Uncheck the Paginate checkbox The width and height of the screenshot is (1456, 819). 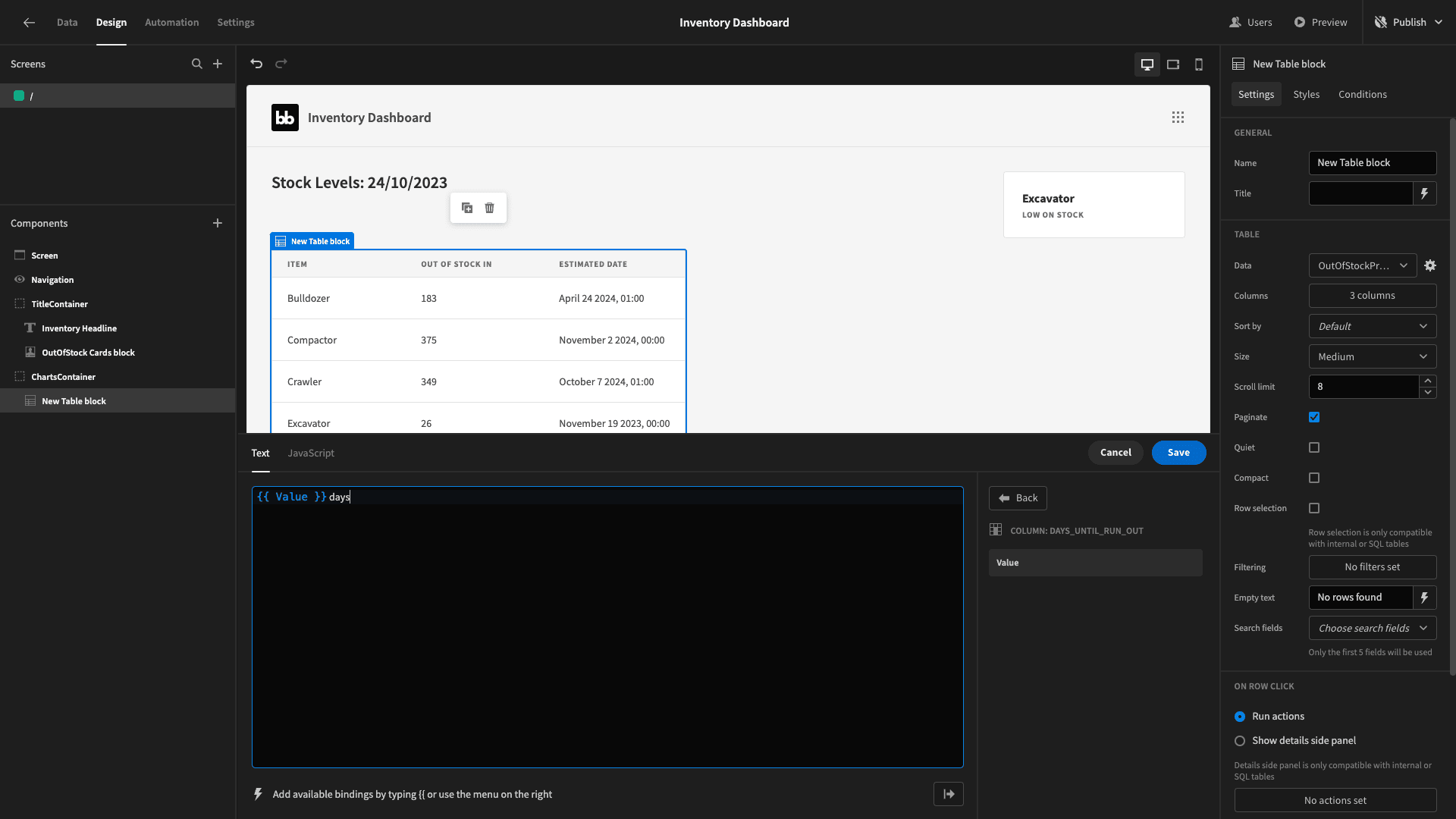click(1314, 417)
